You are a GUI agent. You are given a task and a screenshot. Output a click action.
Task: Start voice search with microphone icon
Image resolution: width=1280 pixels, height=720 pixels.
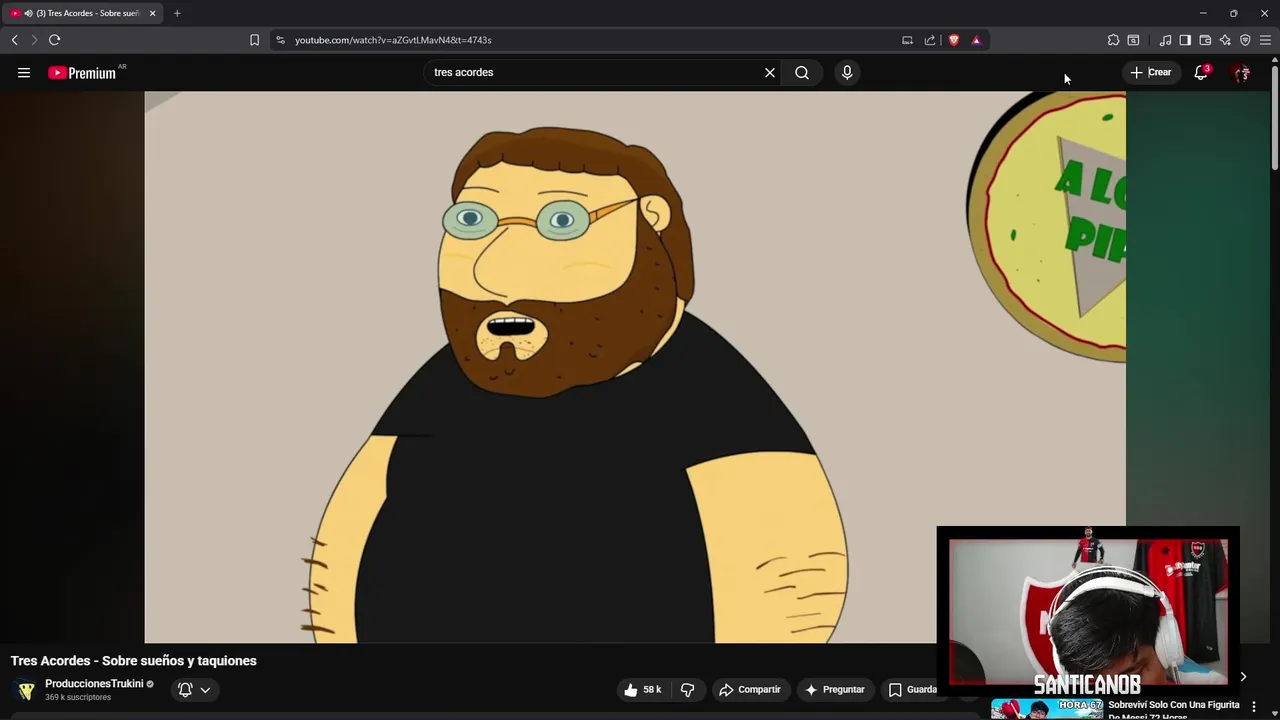847,72
